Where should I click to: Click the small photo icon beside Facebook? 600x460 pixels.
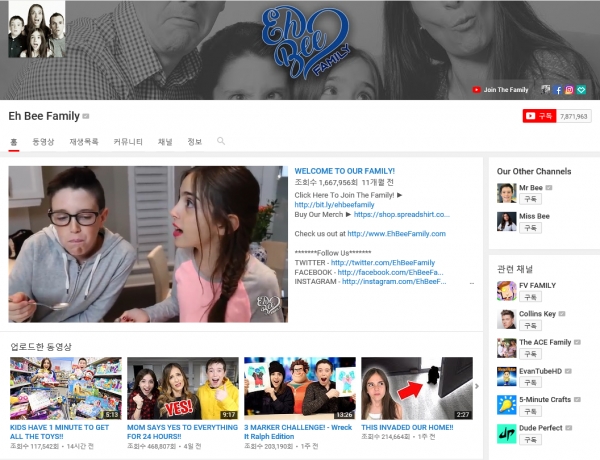point(546,90)
